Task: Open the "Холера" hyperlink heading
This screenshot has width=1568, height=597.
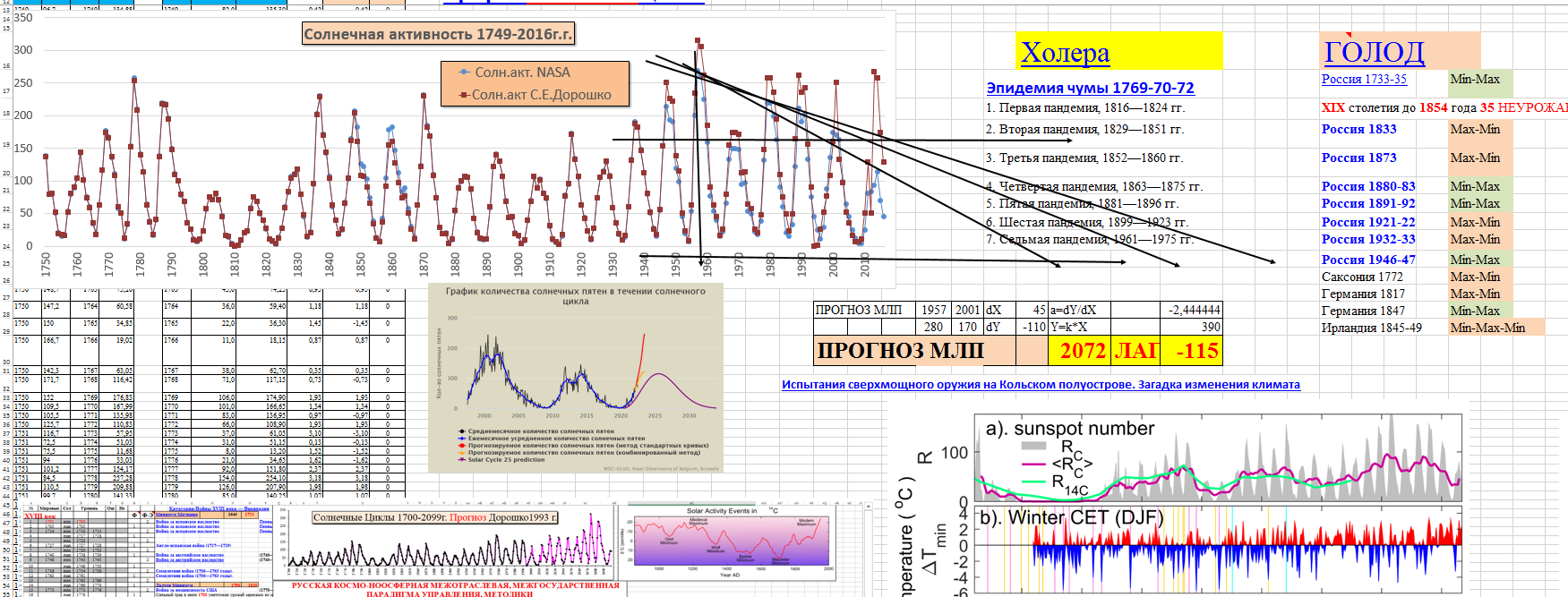Action: pos(1065,53)
